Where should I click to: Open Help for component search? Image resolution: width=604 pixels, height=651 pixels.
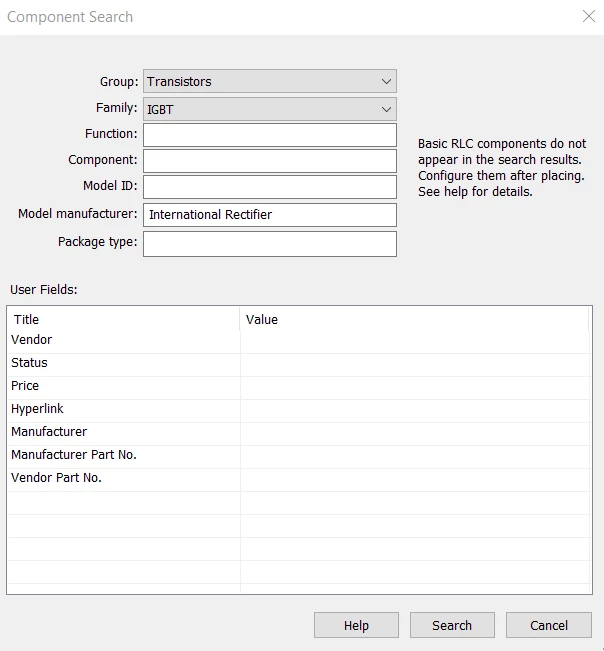(356, 625)
